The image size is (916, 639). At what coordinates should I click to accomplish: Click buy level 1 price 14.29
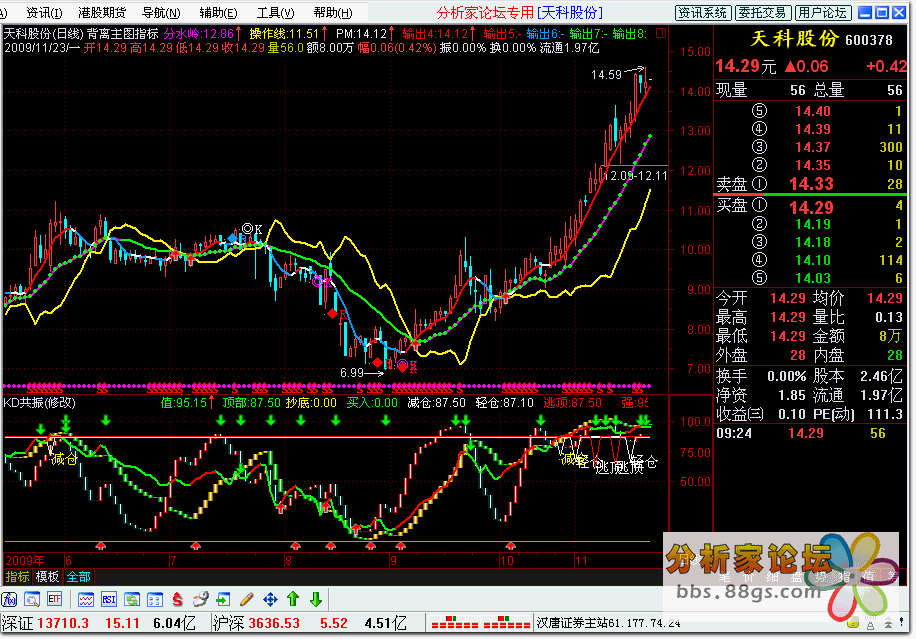click(811, 207)
